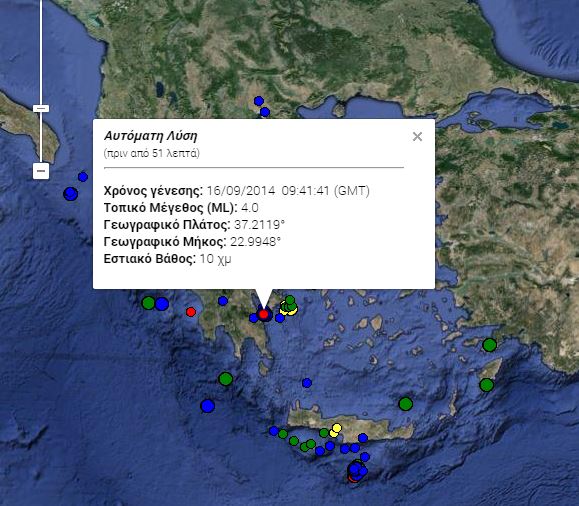Image resolution: width=579 pixels, height=506 pixels.
Task: Select the large blue marker southwest of Peloponnese
Action: point(208,406)
